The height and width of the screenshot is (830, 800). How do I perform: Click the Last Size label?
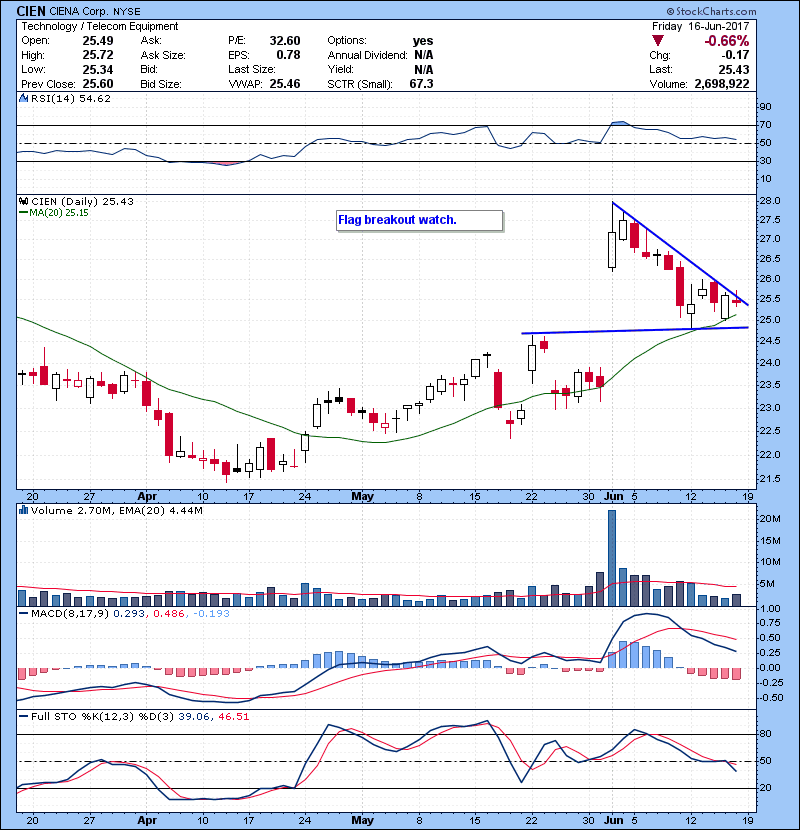pos(251,69)
